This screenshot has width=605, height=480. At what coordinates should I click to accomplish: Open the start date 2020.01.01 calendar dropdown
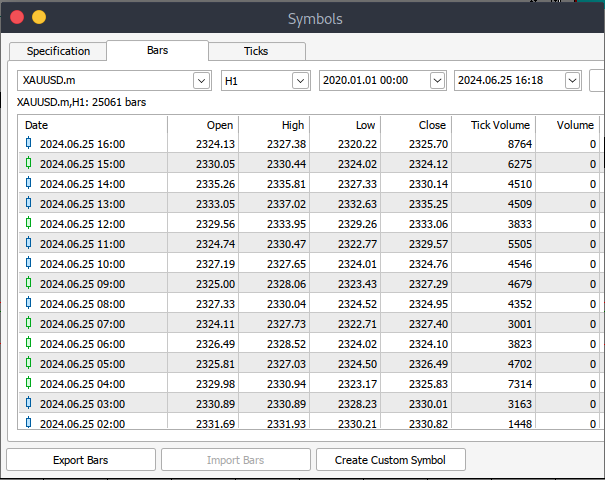pos(437,81)
